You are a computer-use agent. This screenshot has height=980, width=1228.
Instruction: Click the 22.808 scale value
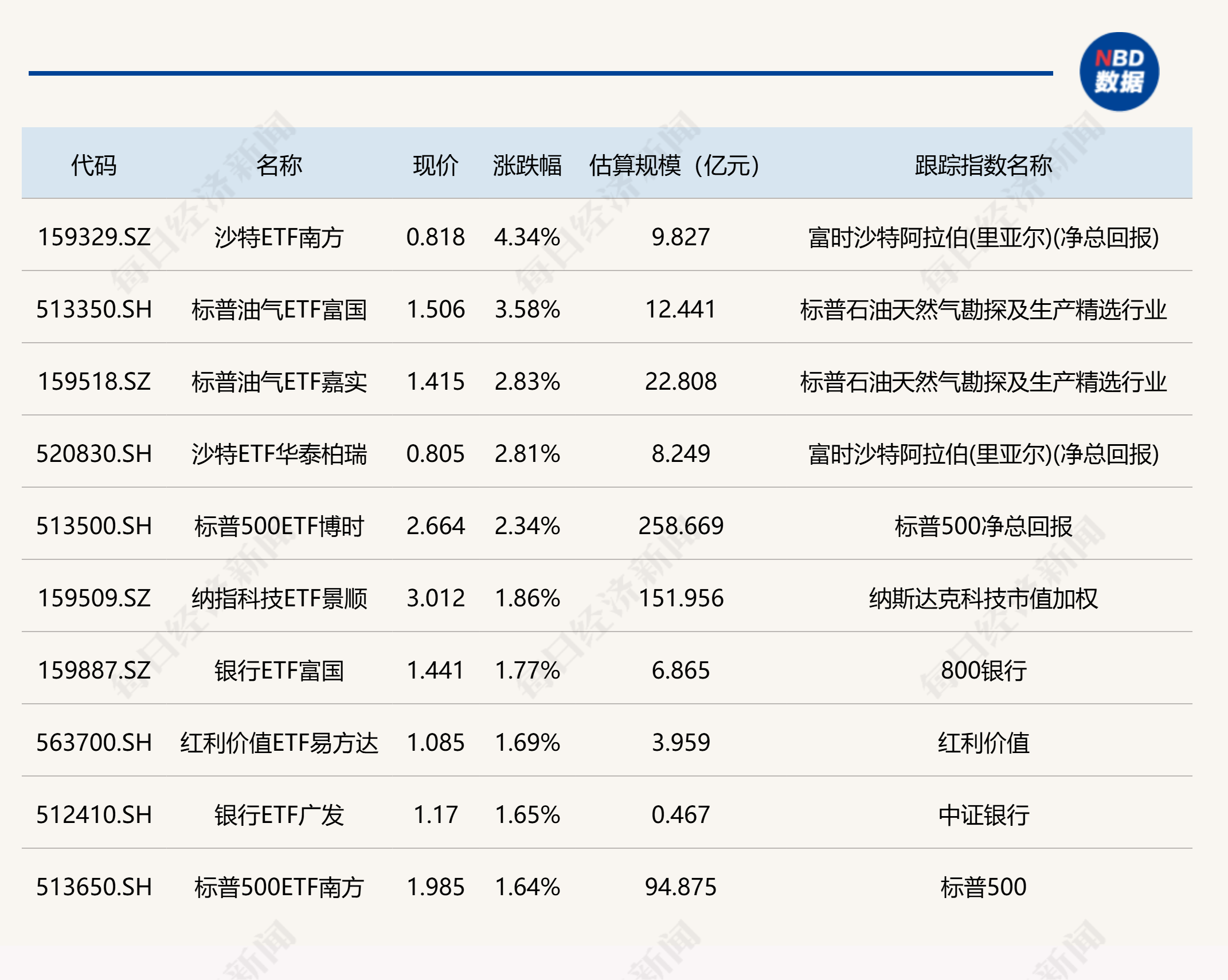tap(681, 382)
